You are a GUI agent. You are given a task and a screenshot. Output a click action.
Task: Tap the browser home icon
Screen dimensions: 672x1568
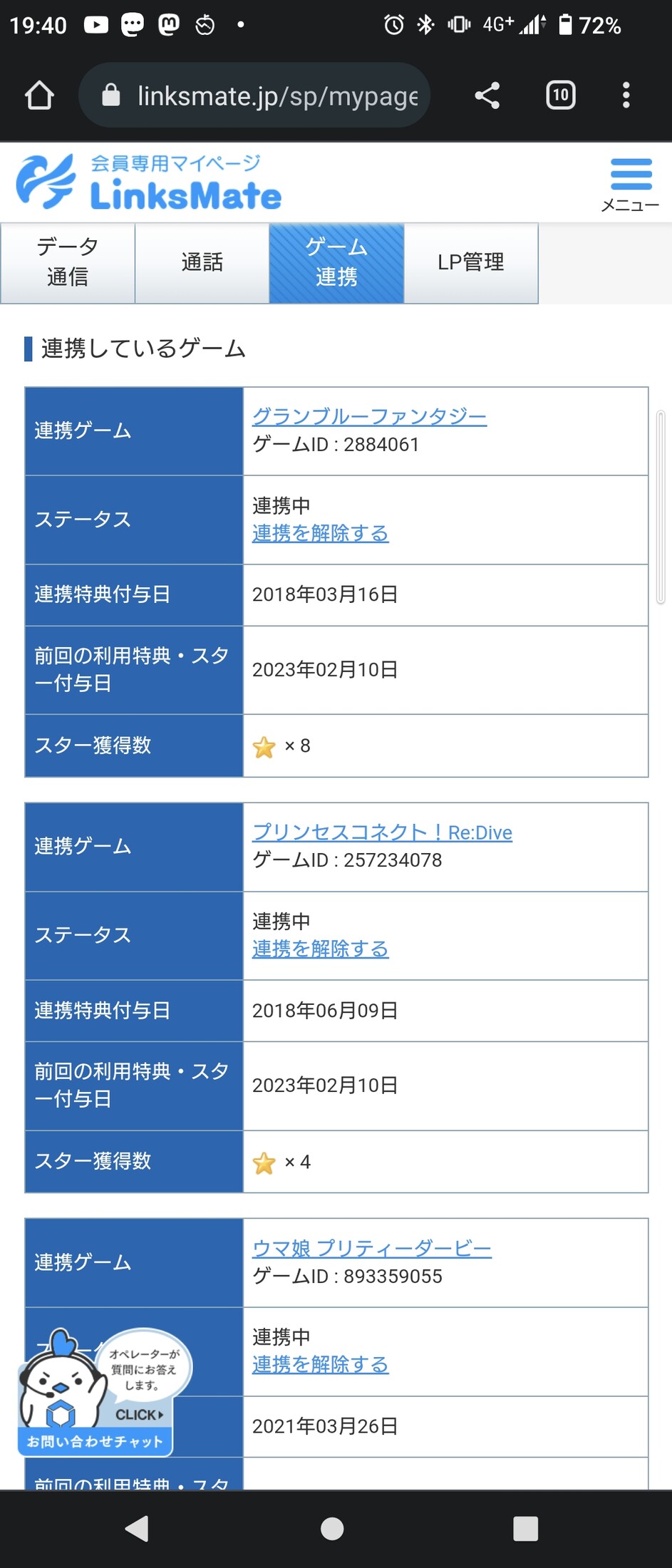[39, 96]
